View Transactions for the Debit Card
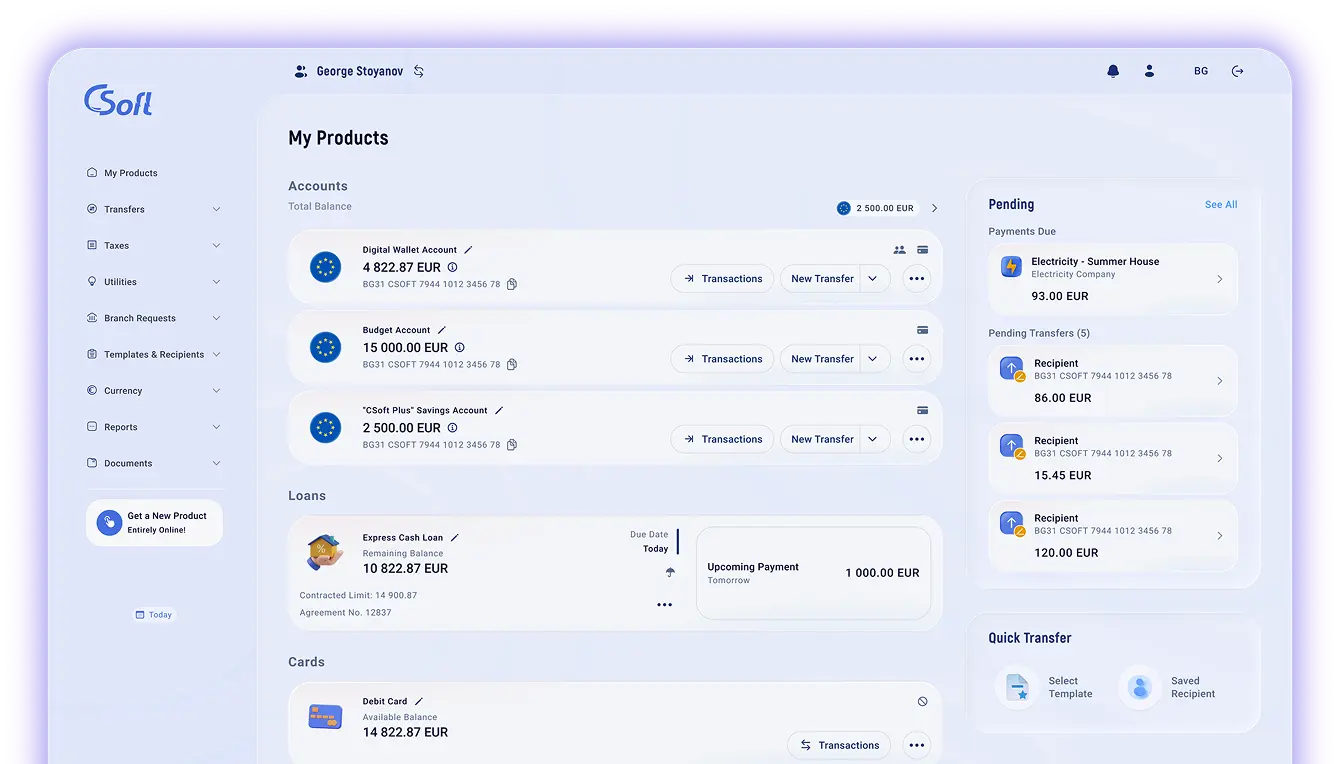1340x764 pixels. (x=839, y=745)
